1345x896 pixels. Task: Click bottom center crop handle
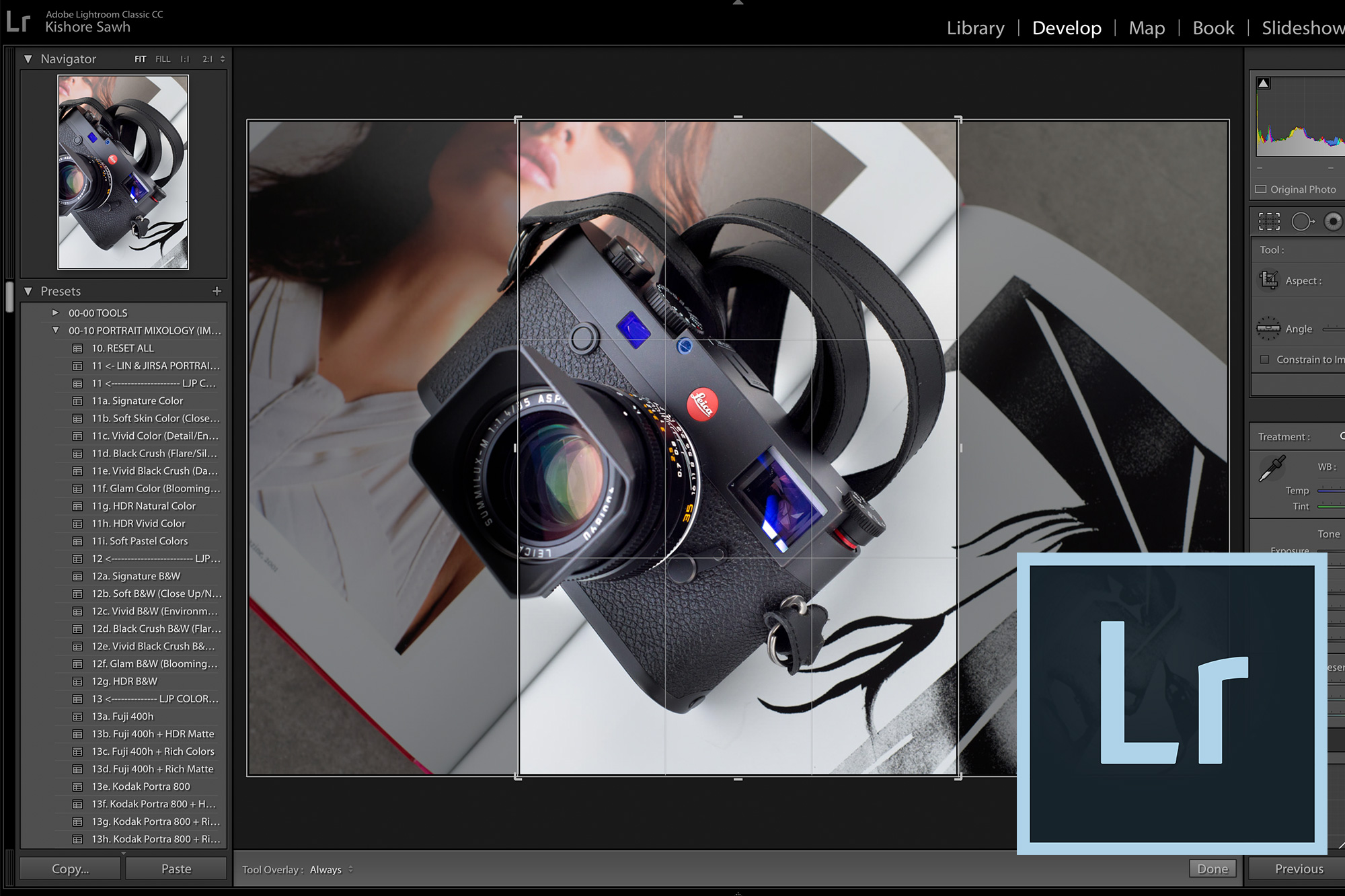(738, 778)
